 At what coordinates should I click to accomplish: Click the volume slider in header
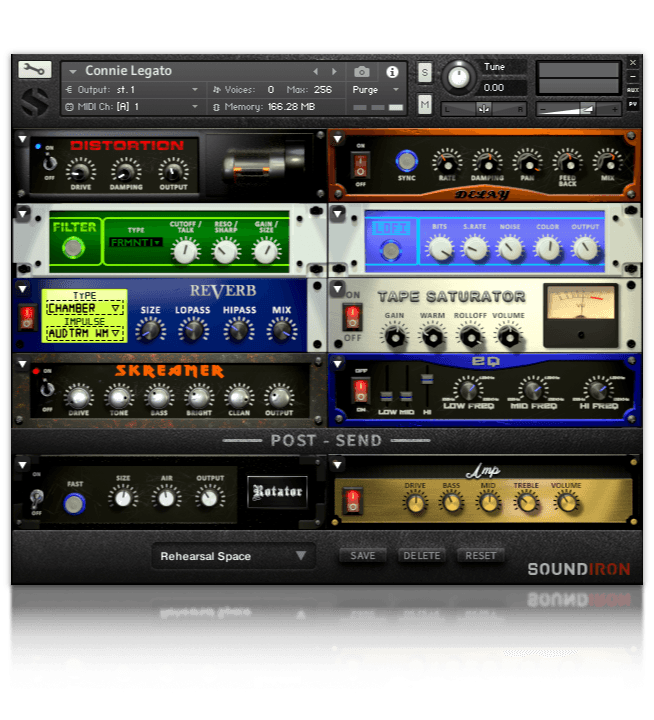coord(578,109)
